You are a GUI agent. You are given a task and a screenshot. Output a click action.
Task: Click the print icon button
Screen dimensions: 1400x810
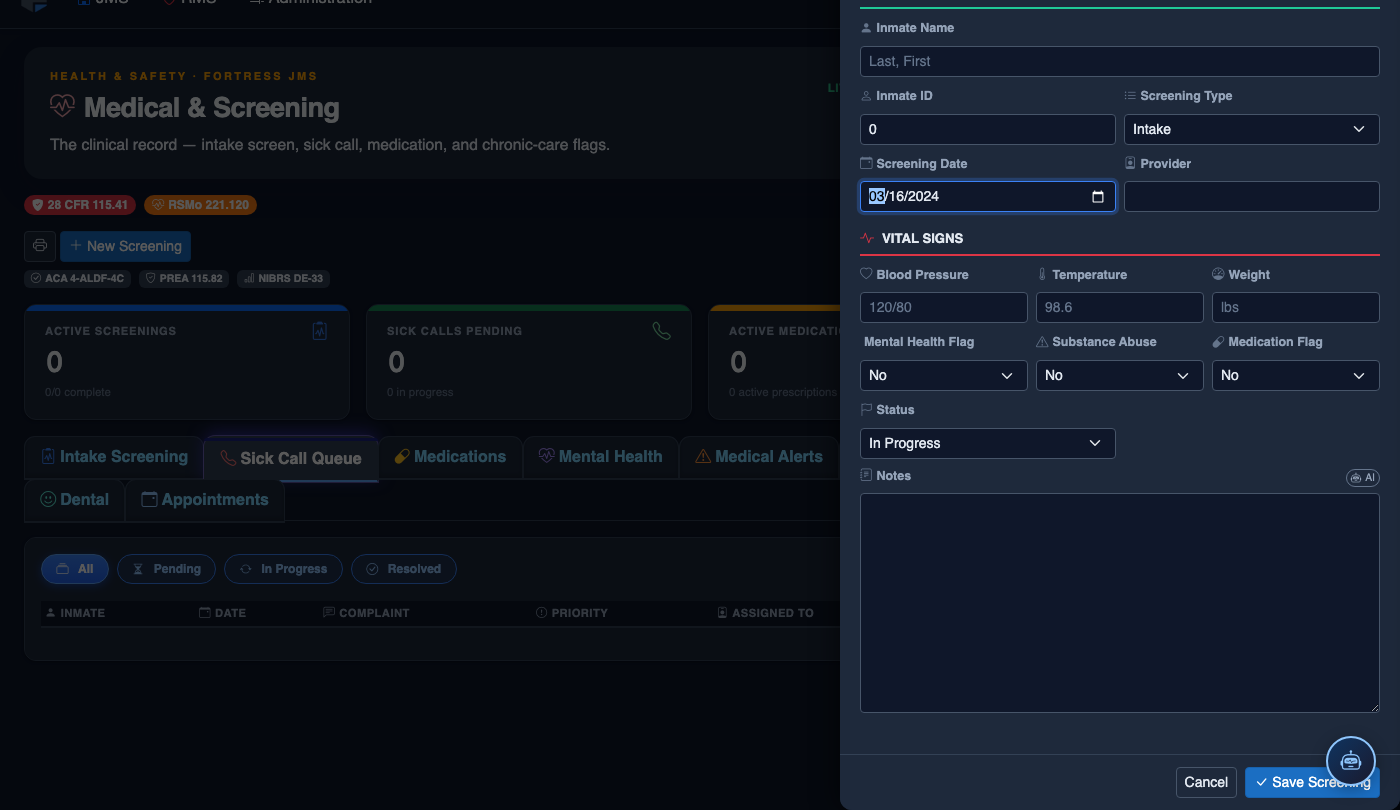point(40,246)
